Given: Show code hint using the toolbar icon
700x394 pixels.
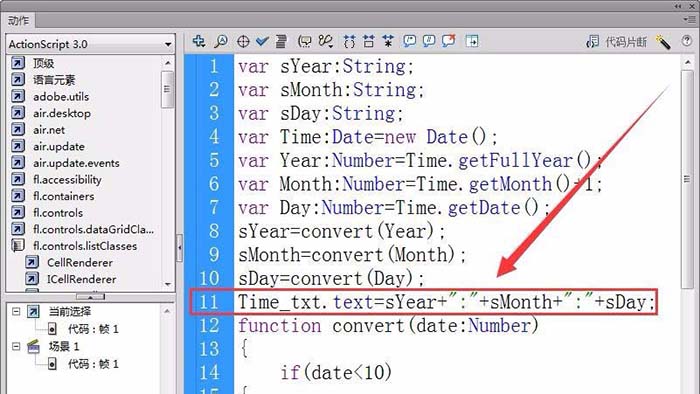Looking at the screenshot, I should (304, 41).
